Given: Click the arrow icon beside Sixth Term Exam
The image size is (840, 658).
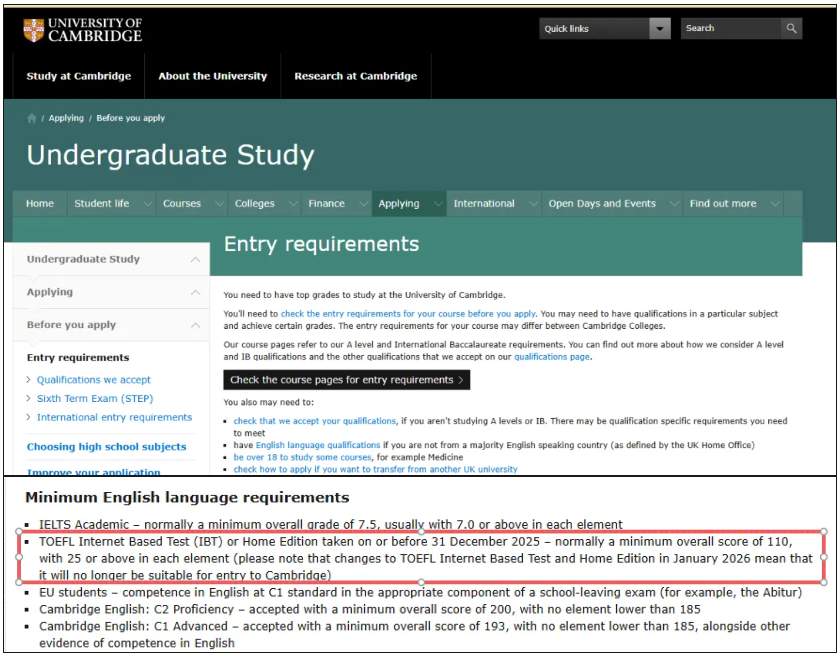Looking at the screenshot, I should [x=30, y=399].
